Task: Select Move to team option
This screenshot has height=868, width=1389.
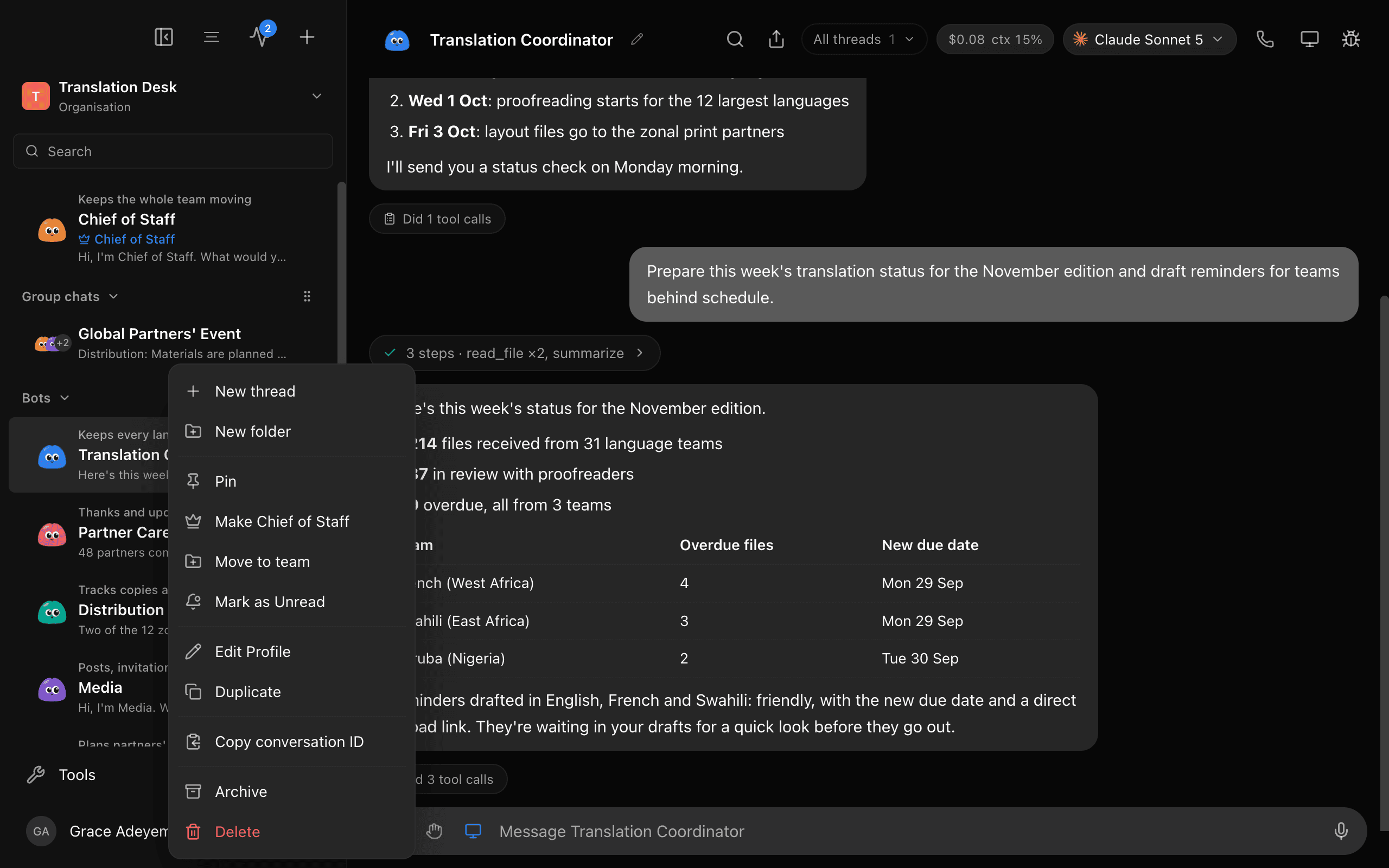Action: (x=291, y=561)
